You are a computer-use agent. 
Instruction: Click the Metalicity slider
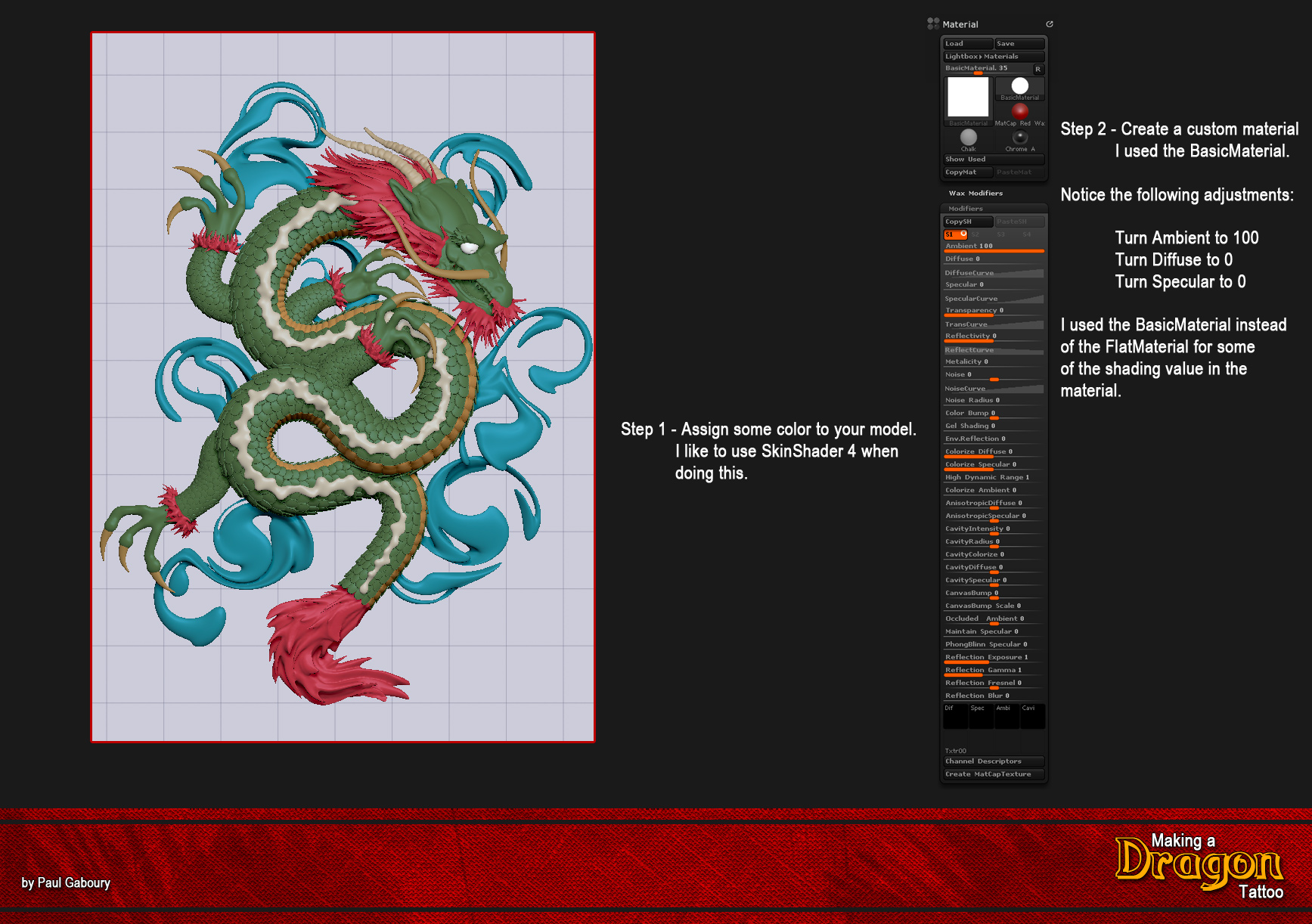click(x=994, y=362)
